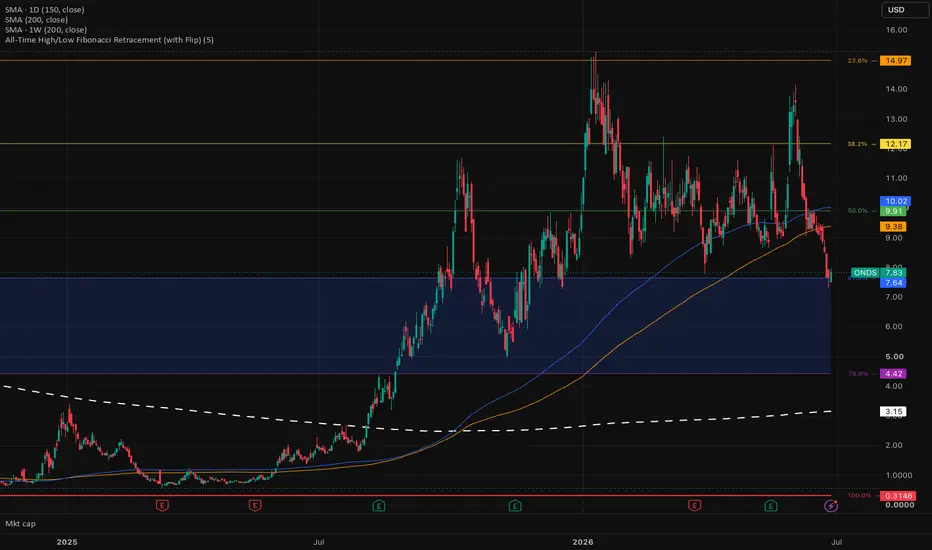This screenshot has height=550, width=932.
Task: Open the red E earnings marker in 2026
Action: click(694, 505)
